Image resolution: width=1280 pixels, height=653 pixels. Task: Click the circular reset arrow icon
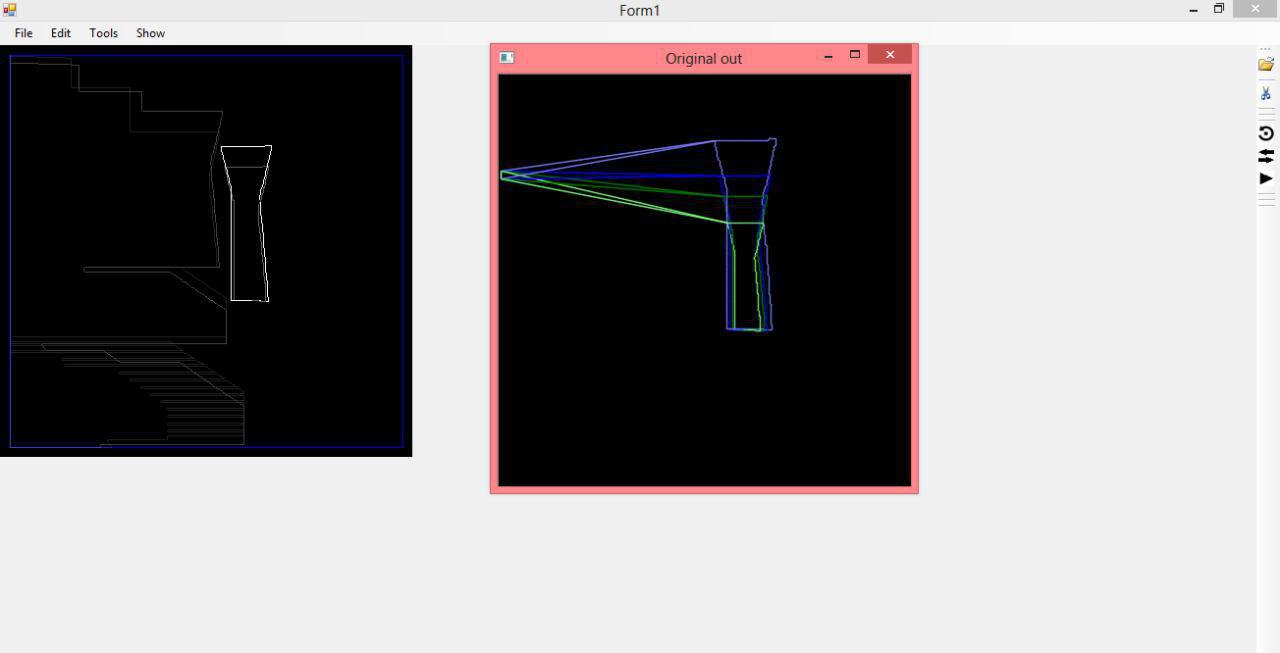click(1266, 133)
